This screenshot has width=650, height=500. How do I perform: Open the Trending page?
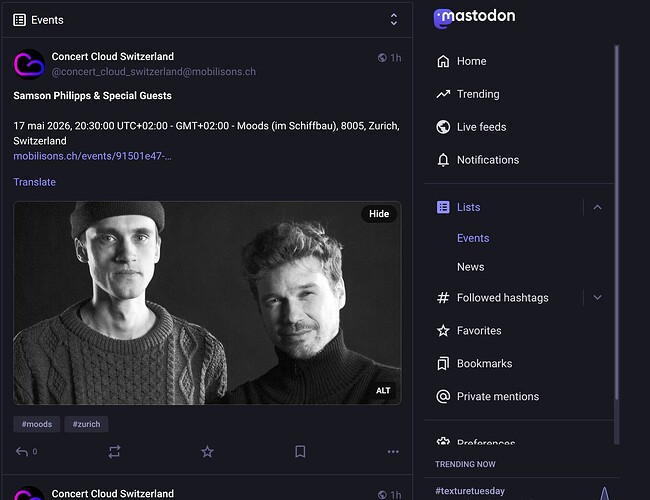click(477, 94)
